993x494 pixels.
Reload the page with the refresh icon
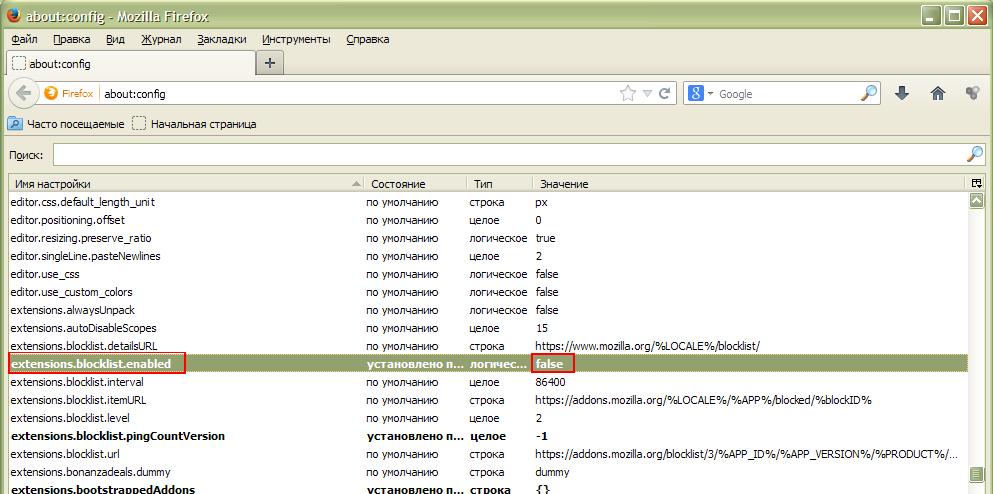pos(664,94)
